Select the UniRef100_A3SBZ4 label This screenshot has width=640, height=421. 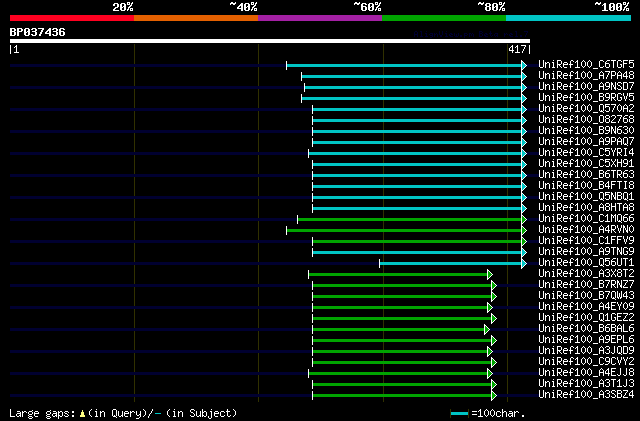(586, 395)
